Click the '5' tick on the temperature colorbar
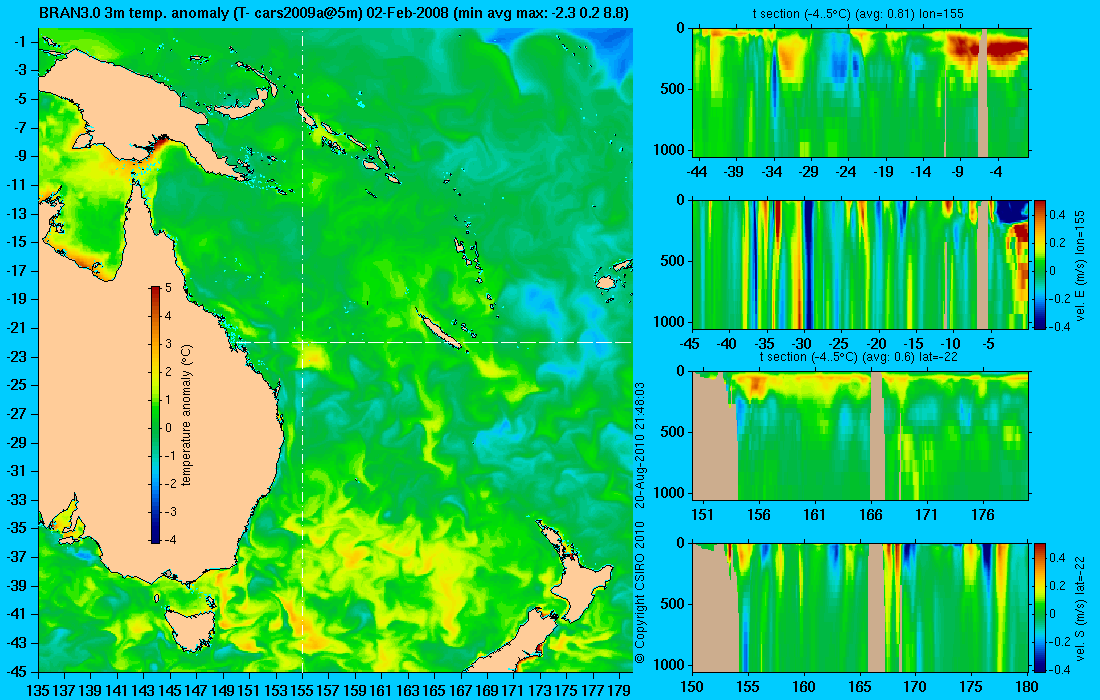The height and width of the screenshot is (700, 1100). pyautogui.click(x=168, y=288)
